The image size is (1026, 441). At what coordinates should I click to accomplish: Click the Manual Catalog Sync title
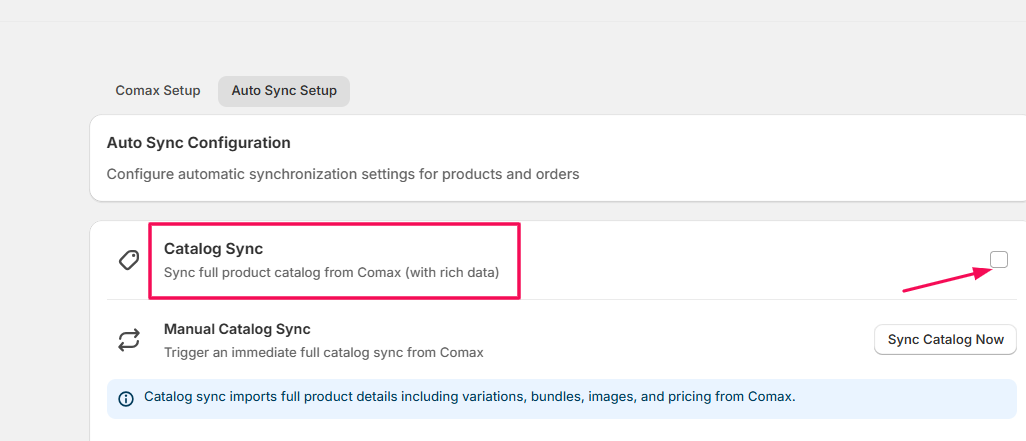pyautogui.click(x=237, y=329)
